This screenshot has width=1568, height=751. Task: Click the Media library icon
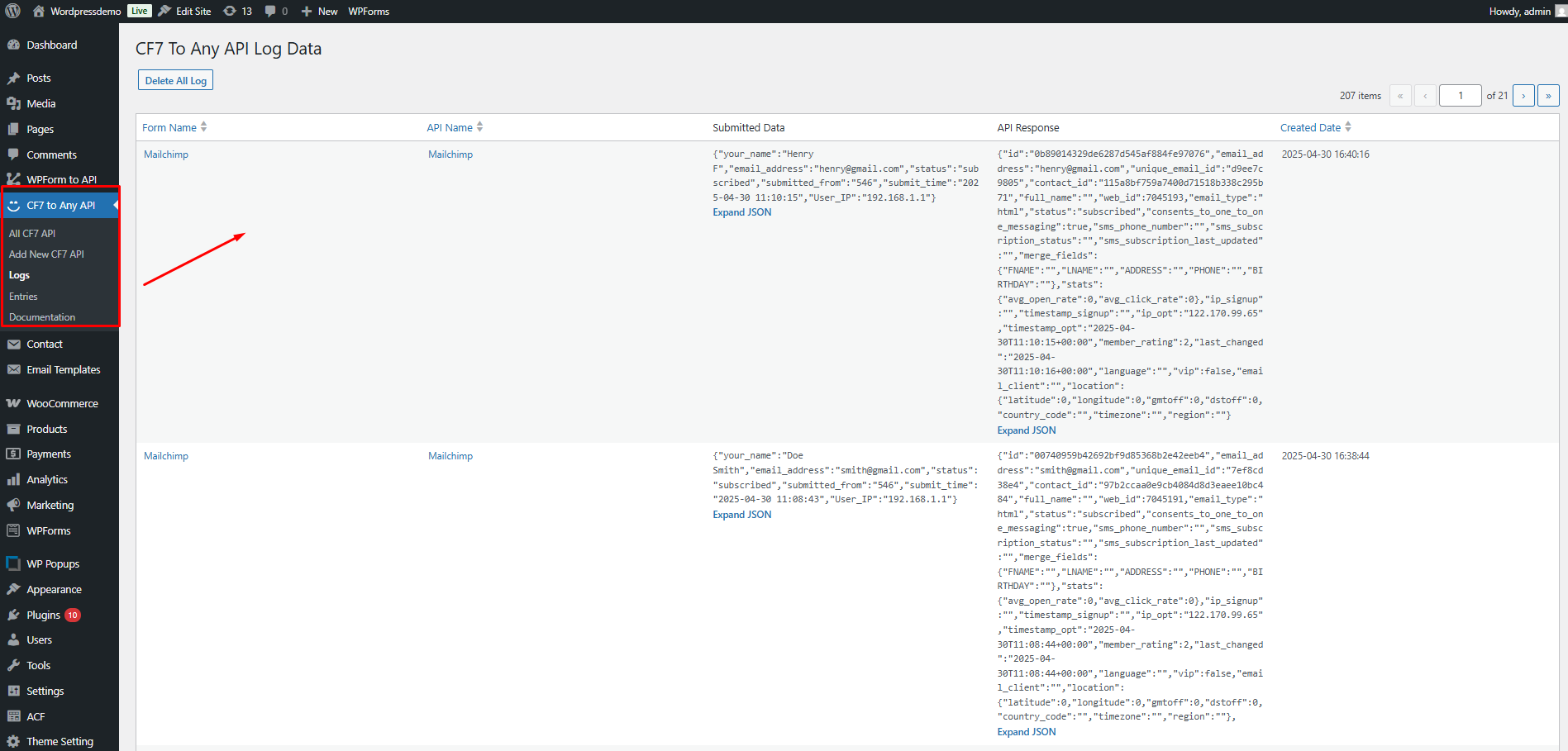13,103
